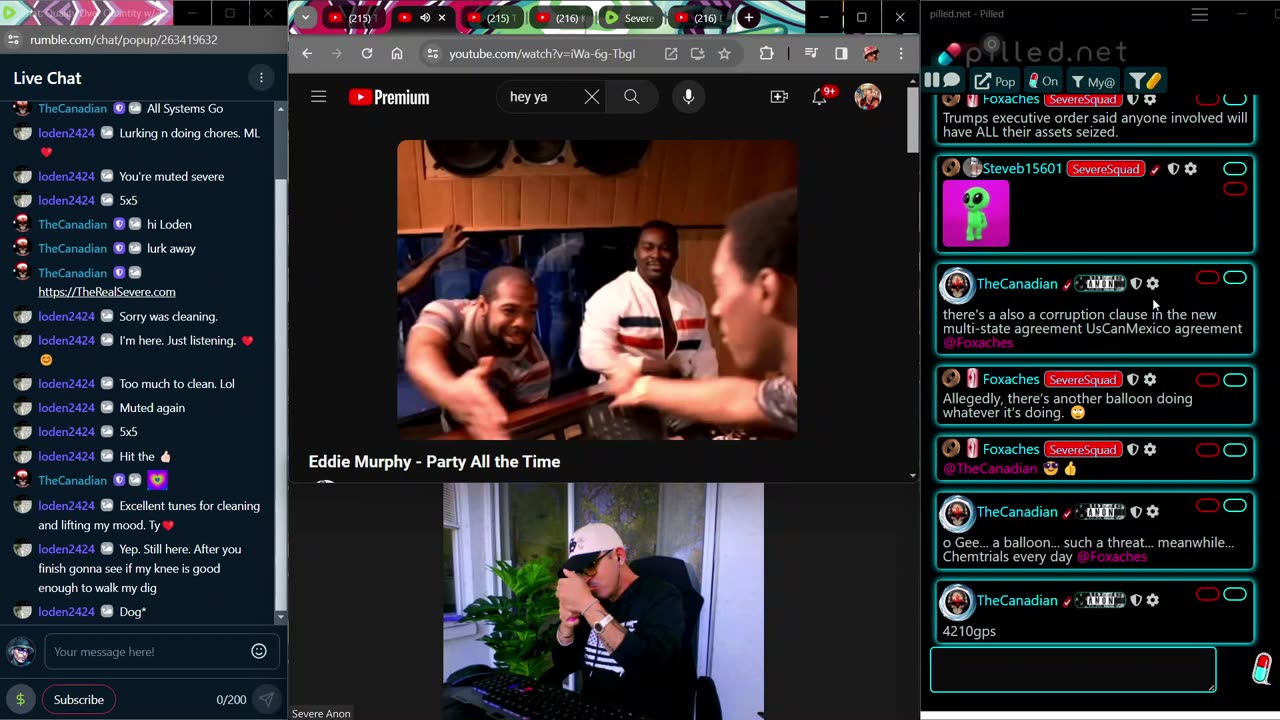Open the YouTube Create video icon
1280x720 pixels.
[x=779, y=97]
